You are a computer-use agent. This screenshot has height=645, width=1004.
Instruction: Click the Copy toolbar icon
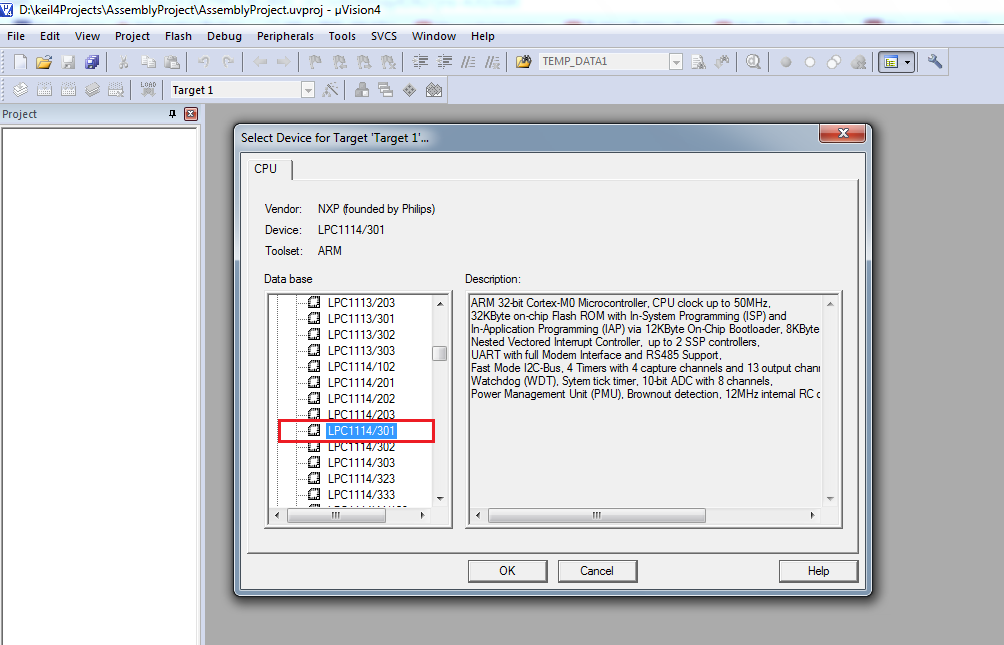pyautogui.click(x=148, y=62)
